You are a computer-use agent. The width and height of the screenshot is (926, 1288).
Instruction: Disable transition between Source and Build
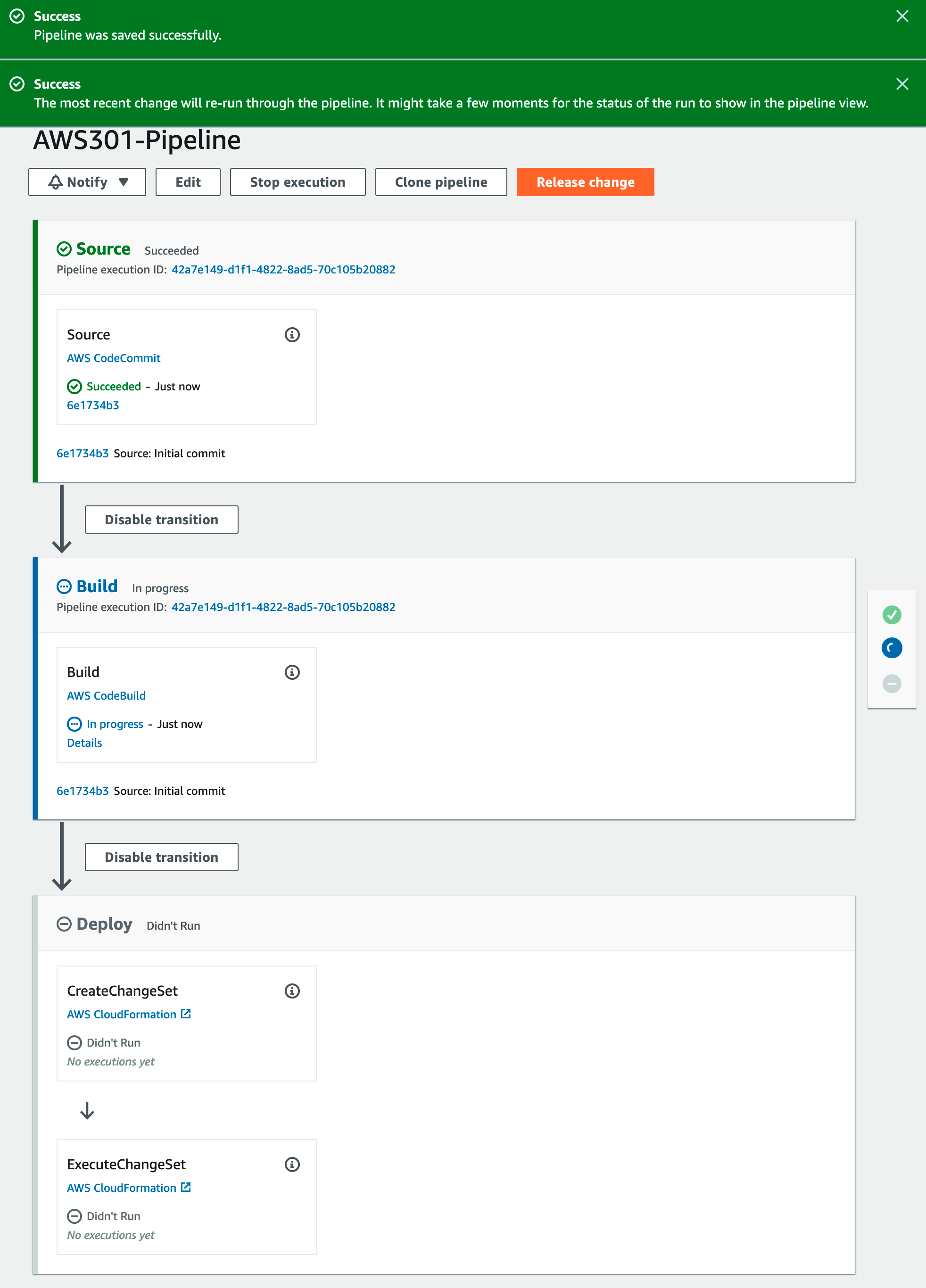(161, 520)
